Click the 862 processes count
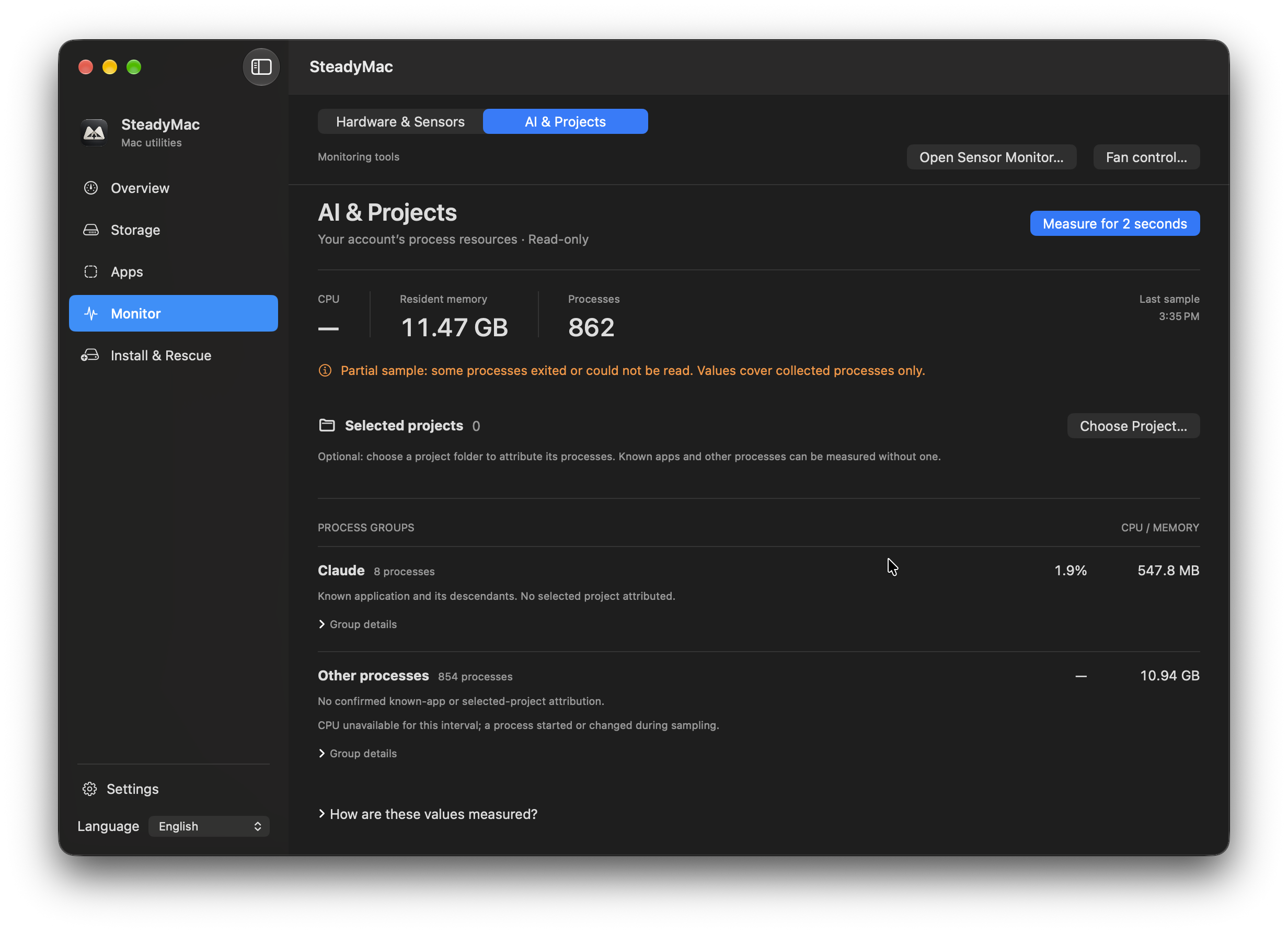Screen dimensions: 1288x933 [x=591, y=328]
